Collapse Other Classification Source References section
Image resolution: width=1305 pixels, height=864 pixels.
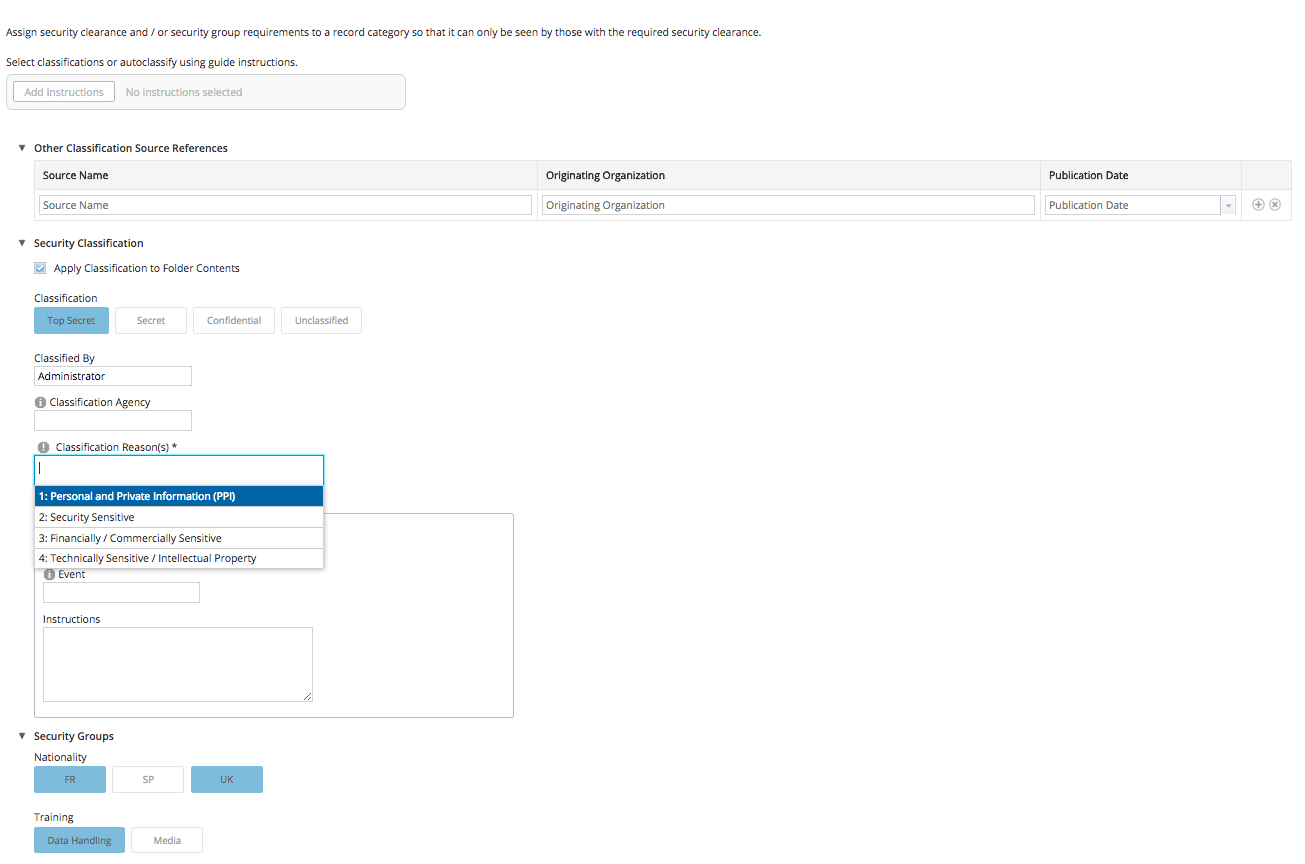(22, 148)
